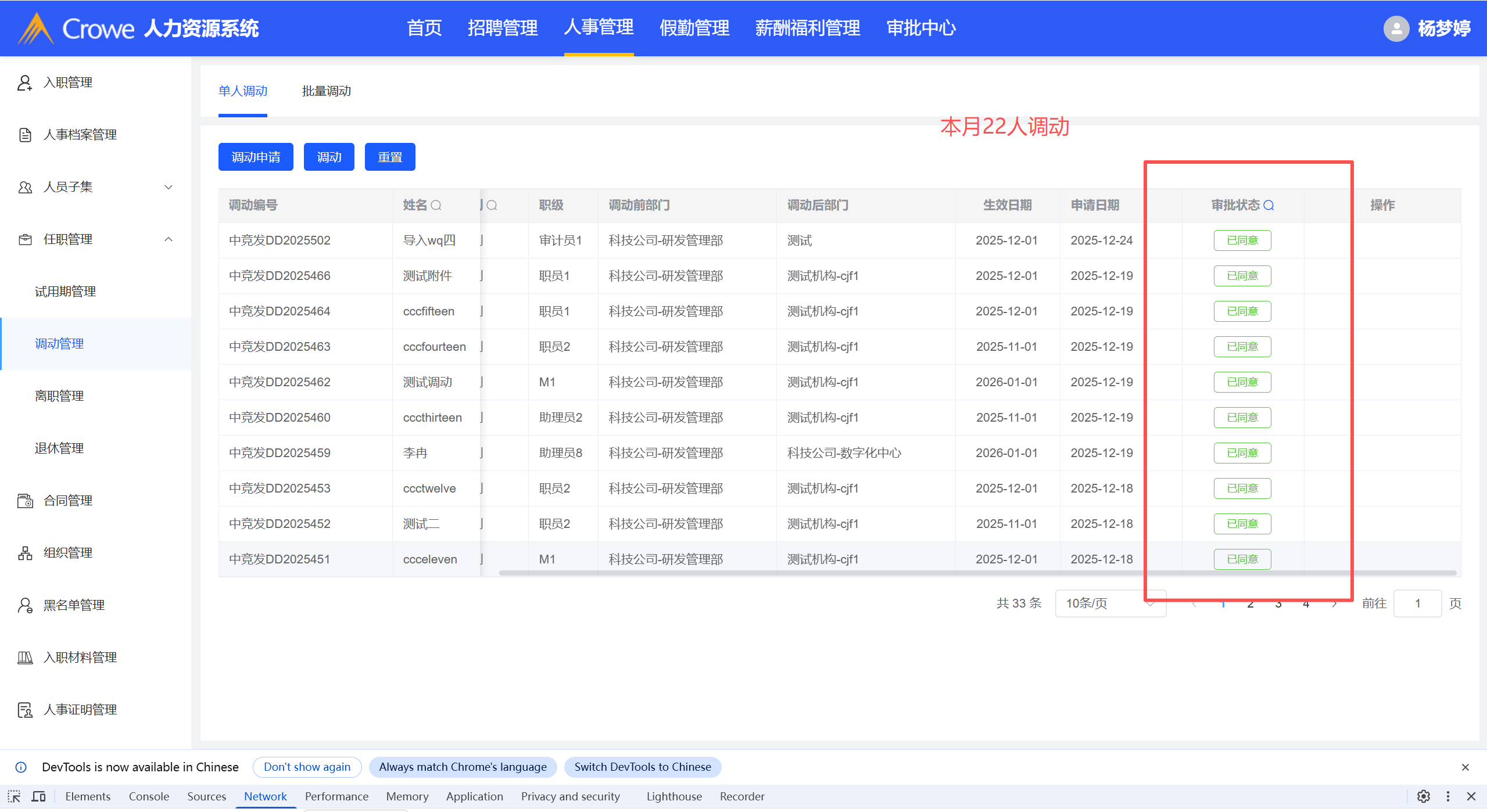The height and width of the screenshot is (812, 1487).
Task: Click the 黑名单管理 sidebar icon
Action: coord(24,605)
